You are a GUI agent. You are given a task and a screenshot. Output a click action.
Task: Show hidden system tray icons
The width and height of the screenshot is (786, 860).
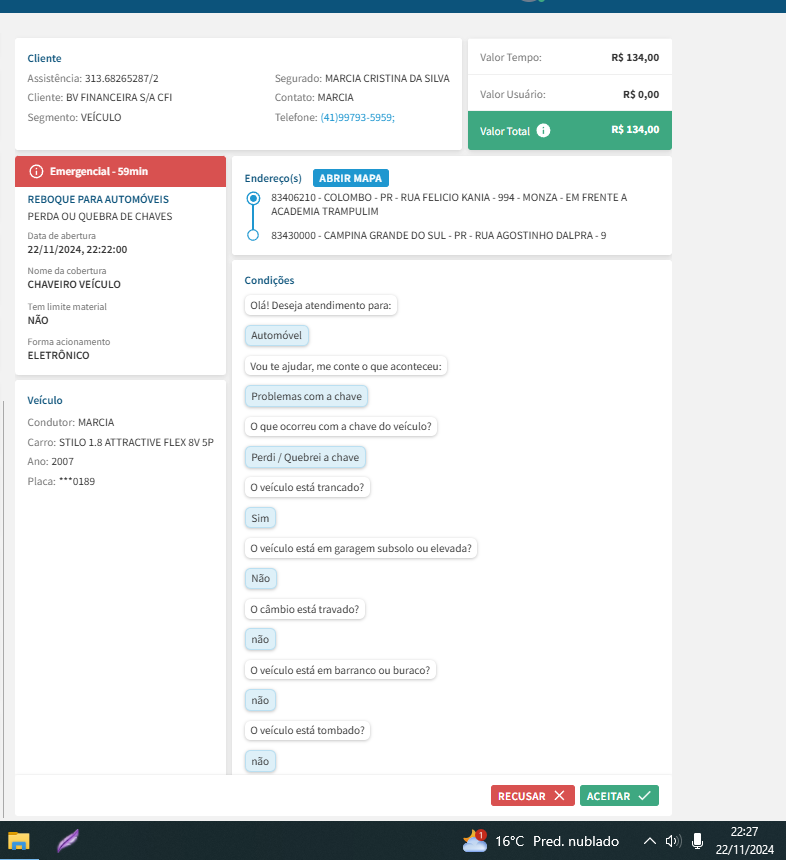(649, 841)
